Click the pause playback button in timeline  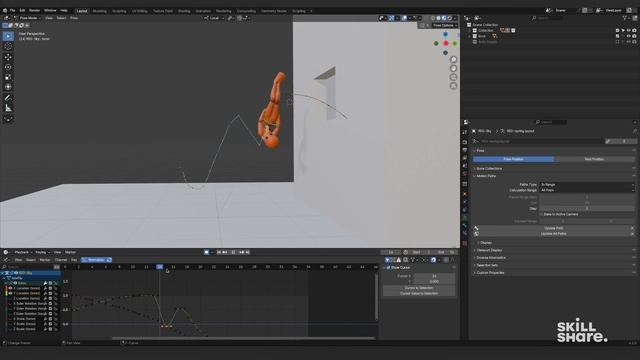pos(233,252)
